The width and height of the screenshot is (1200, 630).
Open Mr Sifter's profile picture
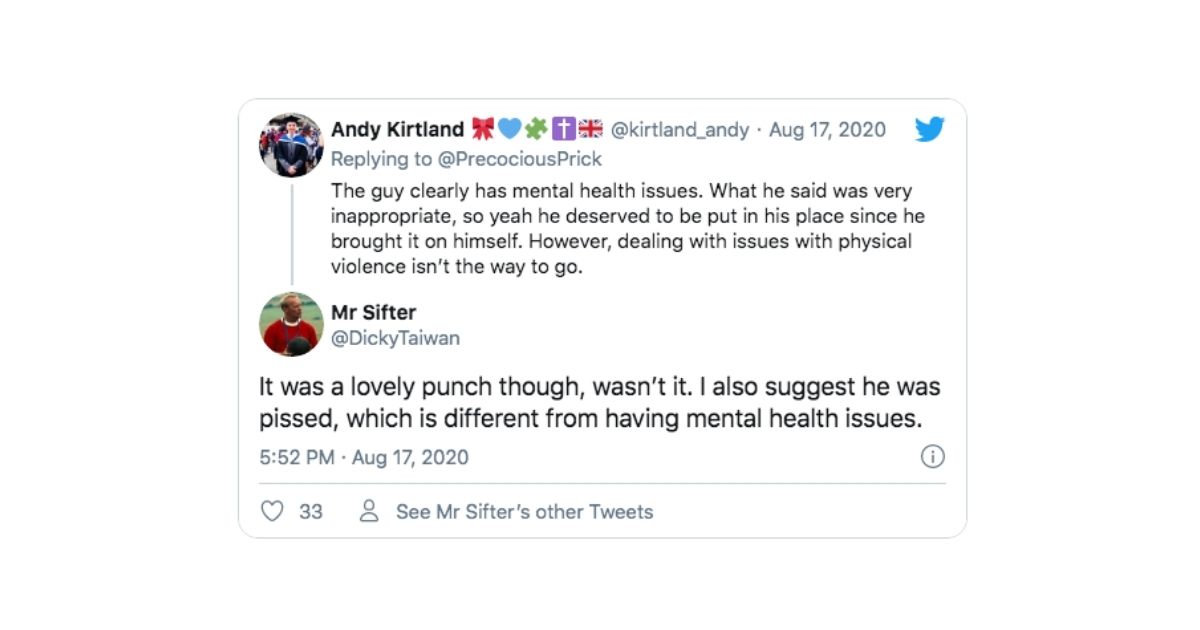coord(291,324)
